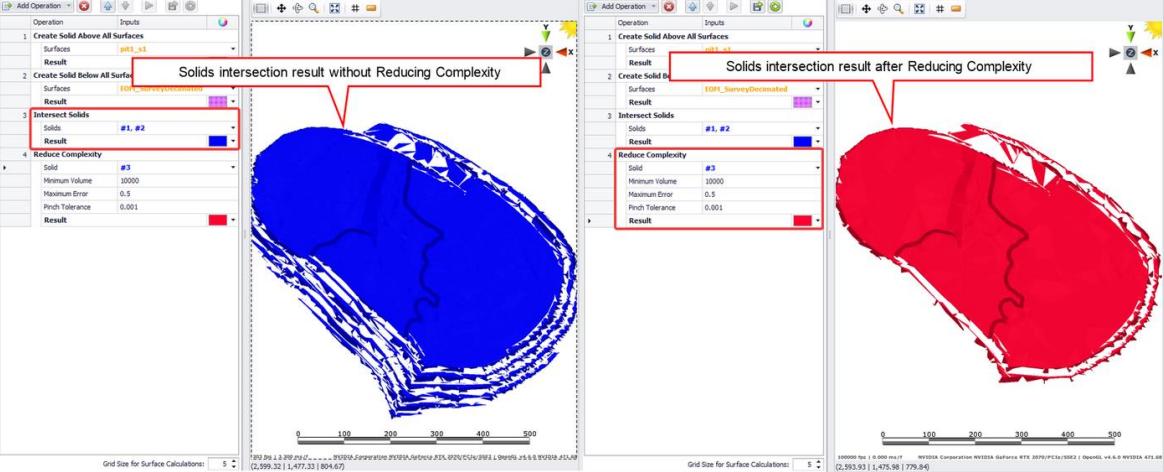This screenshot has height=472, width=1164.
Task: Toggle the selection box mode in left viewport
Action: click(262, 7)
